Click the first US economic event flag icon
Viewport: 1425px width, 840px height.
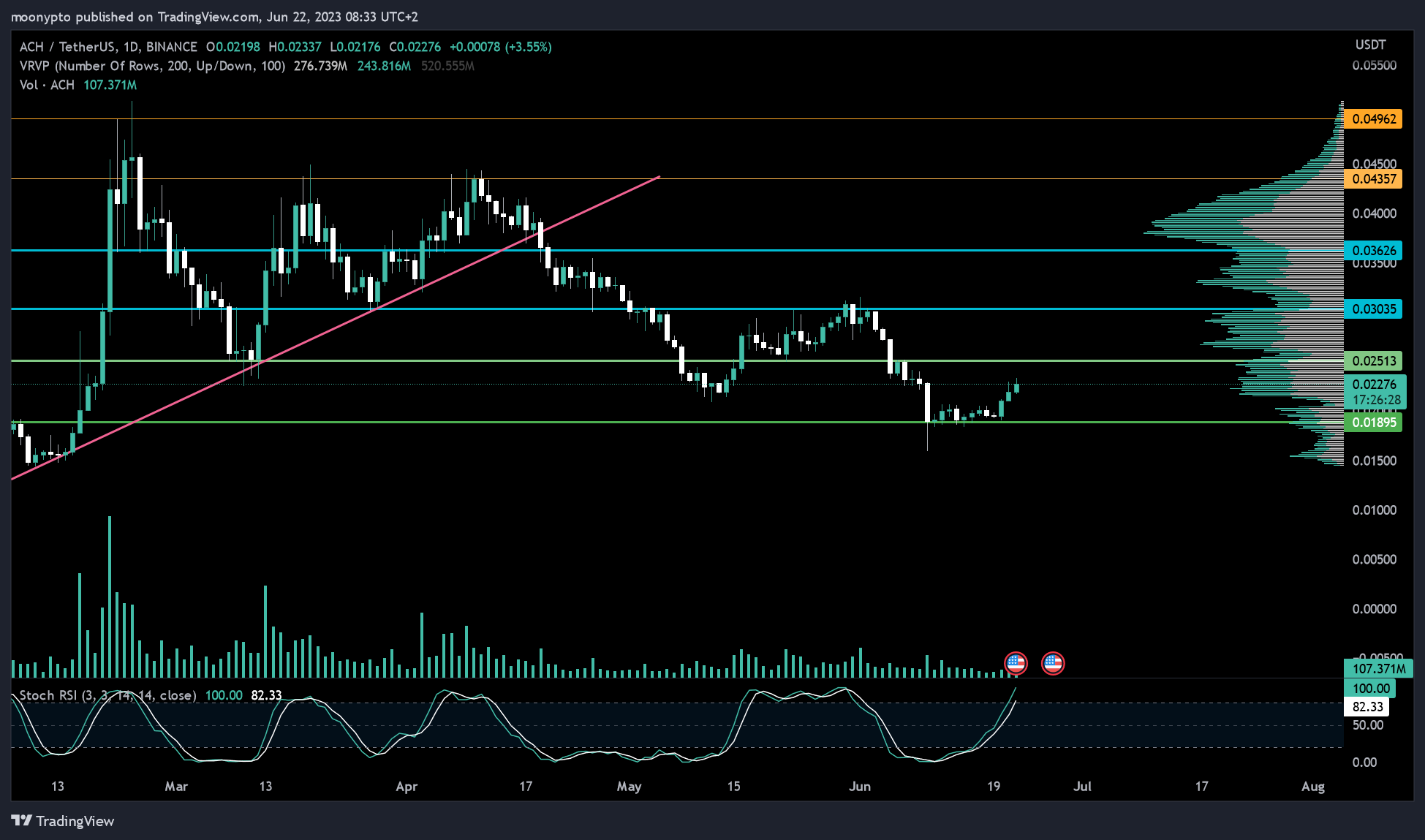coord(1016,663)
